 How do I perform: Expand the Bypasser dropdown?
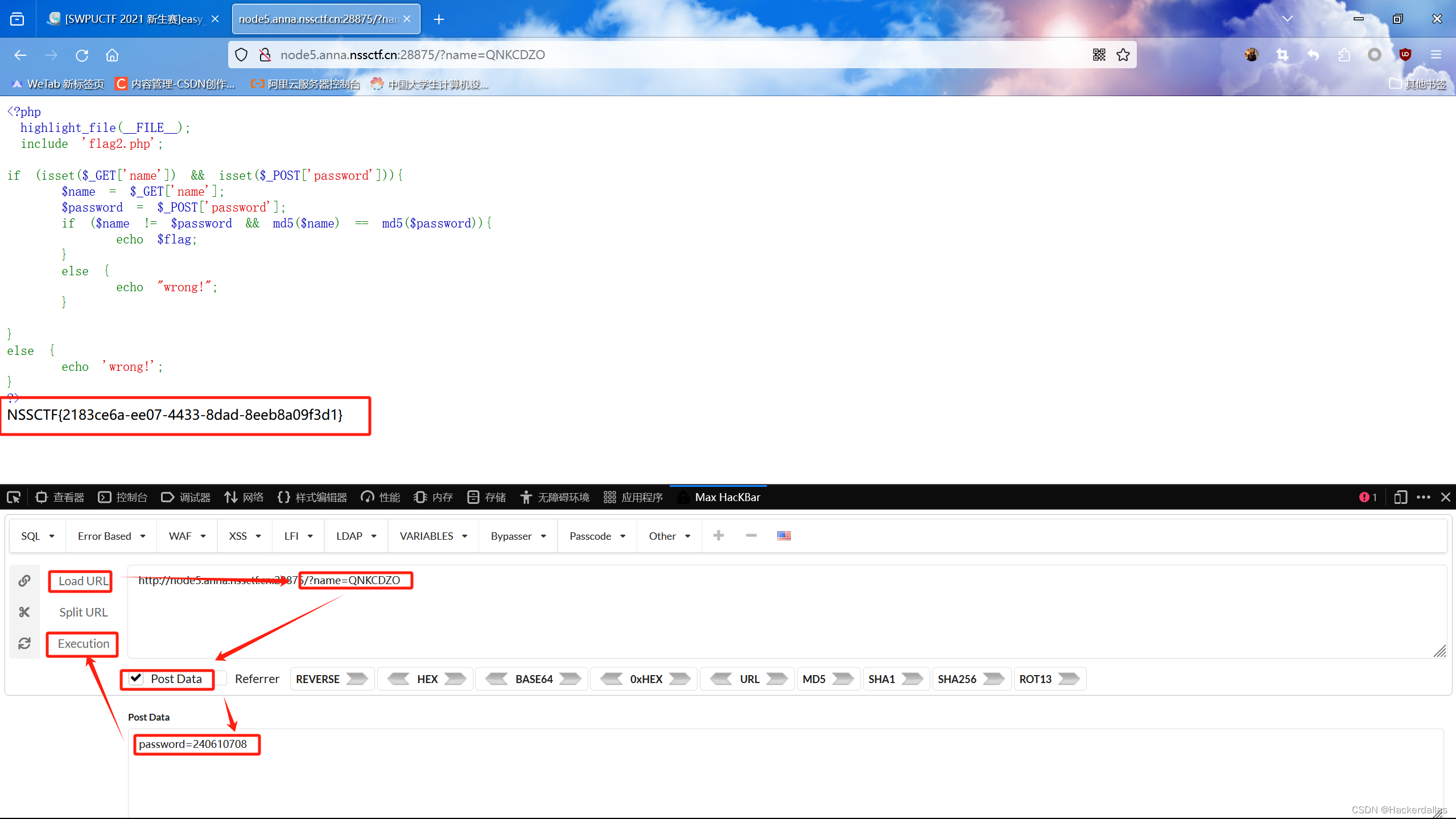516,535
